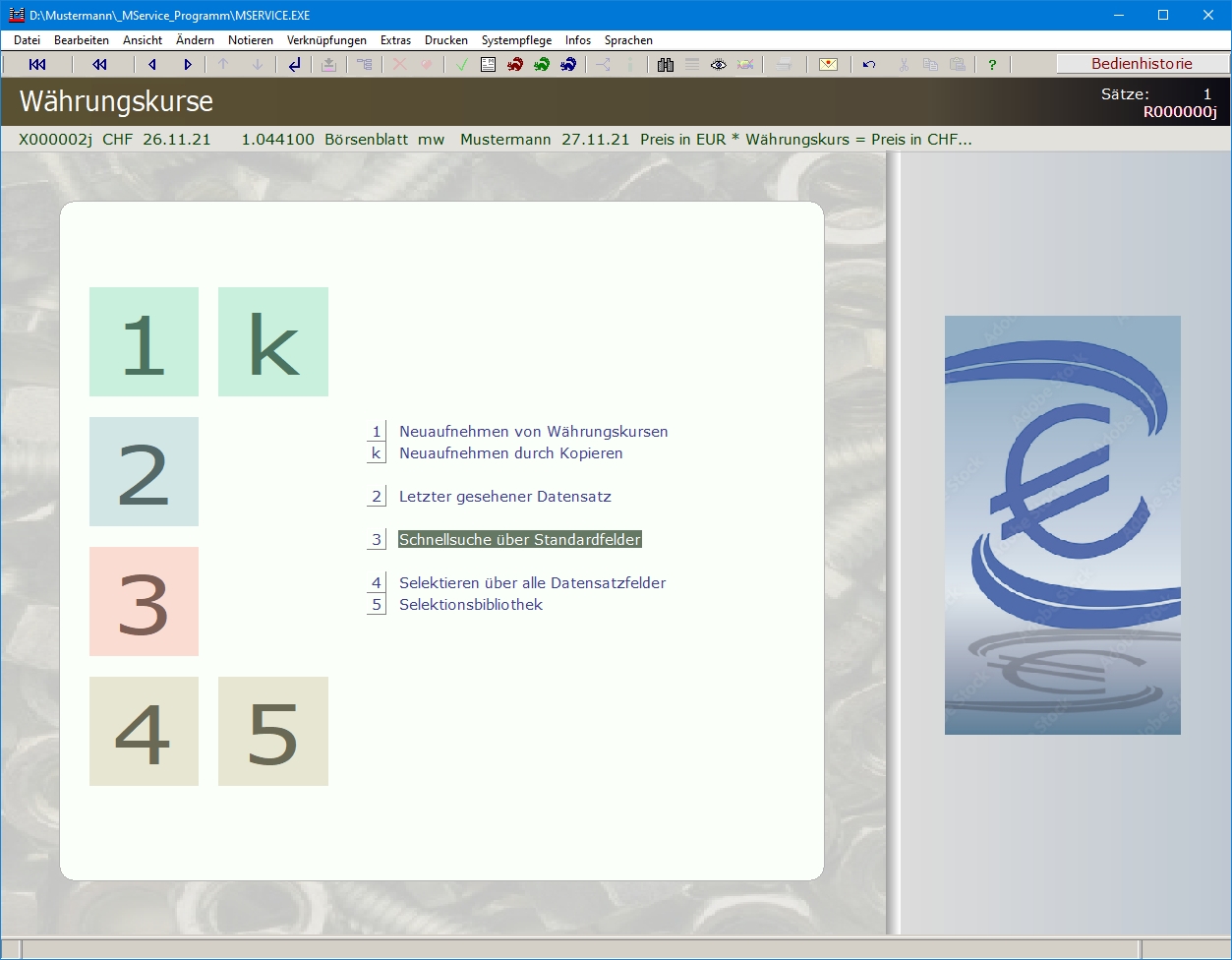Open the Ansicht menu
Image resolution: width=1232 pixels, height=960 pixels.
143,40
